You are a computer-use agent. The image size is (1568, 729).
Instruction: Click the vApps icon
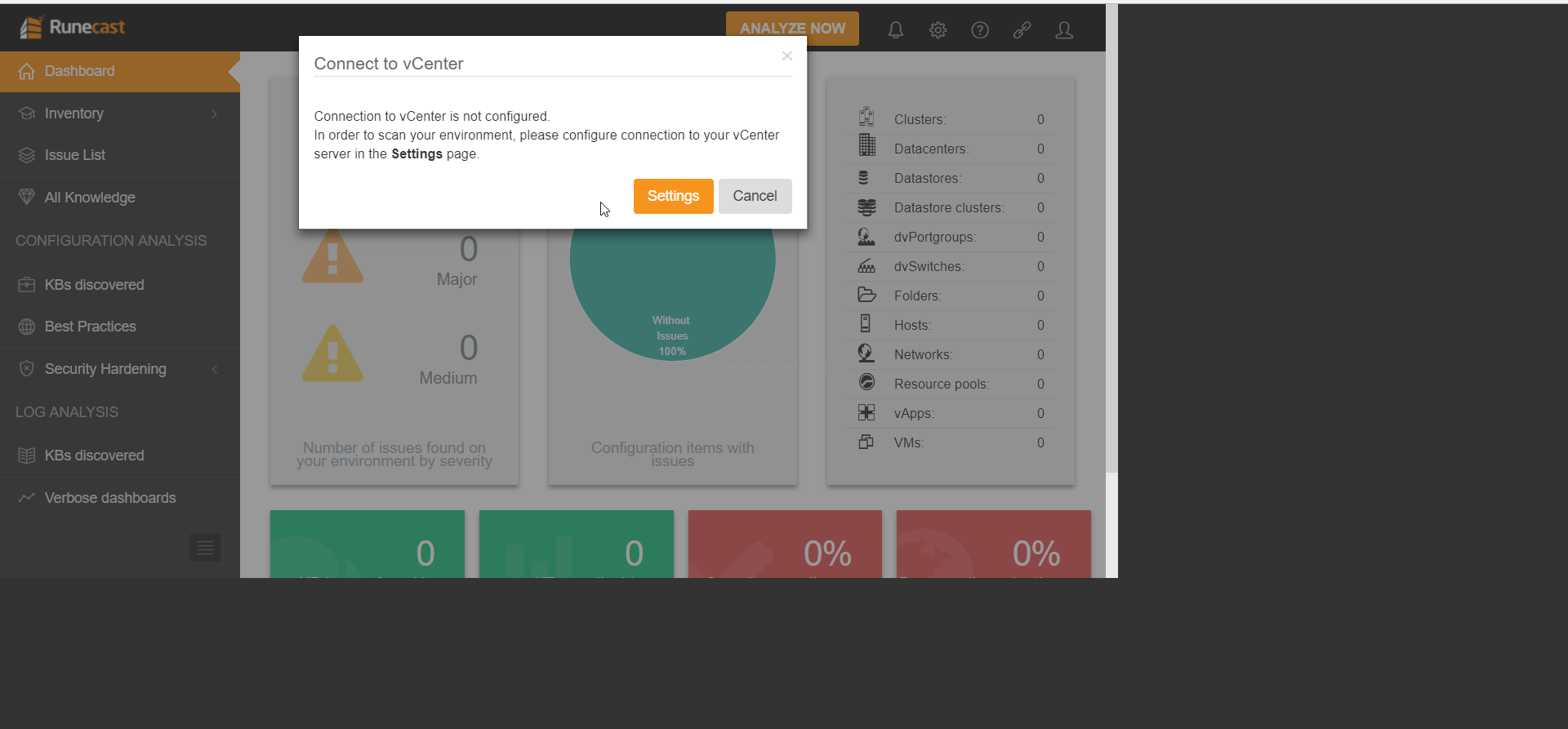866,412
